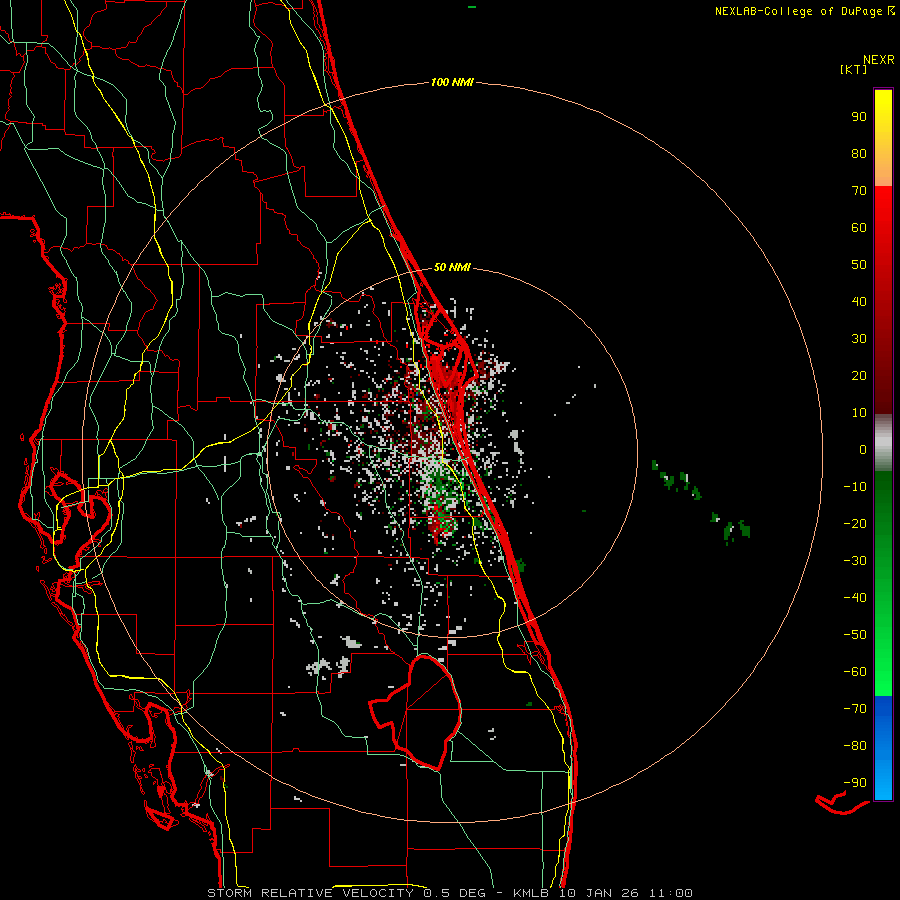Viewport: 900px width, 900px height.
Task: Click the Storm Relative Velocity caption text
Action: (x=450, y=893)
